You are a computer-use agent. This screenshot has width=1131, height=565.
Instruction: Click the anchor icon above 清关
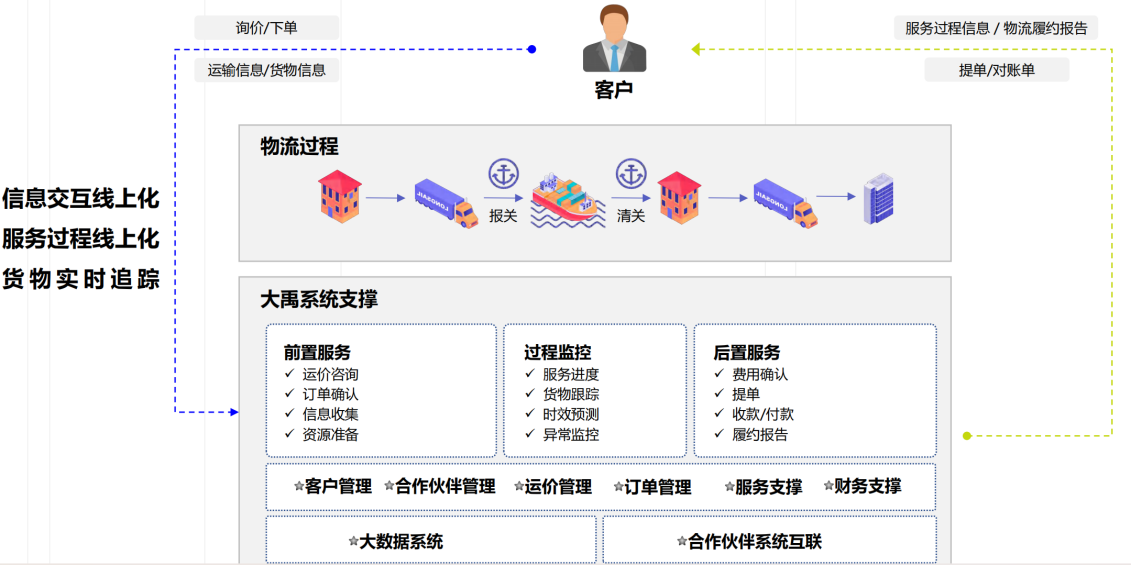[631, 174]
